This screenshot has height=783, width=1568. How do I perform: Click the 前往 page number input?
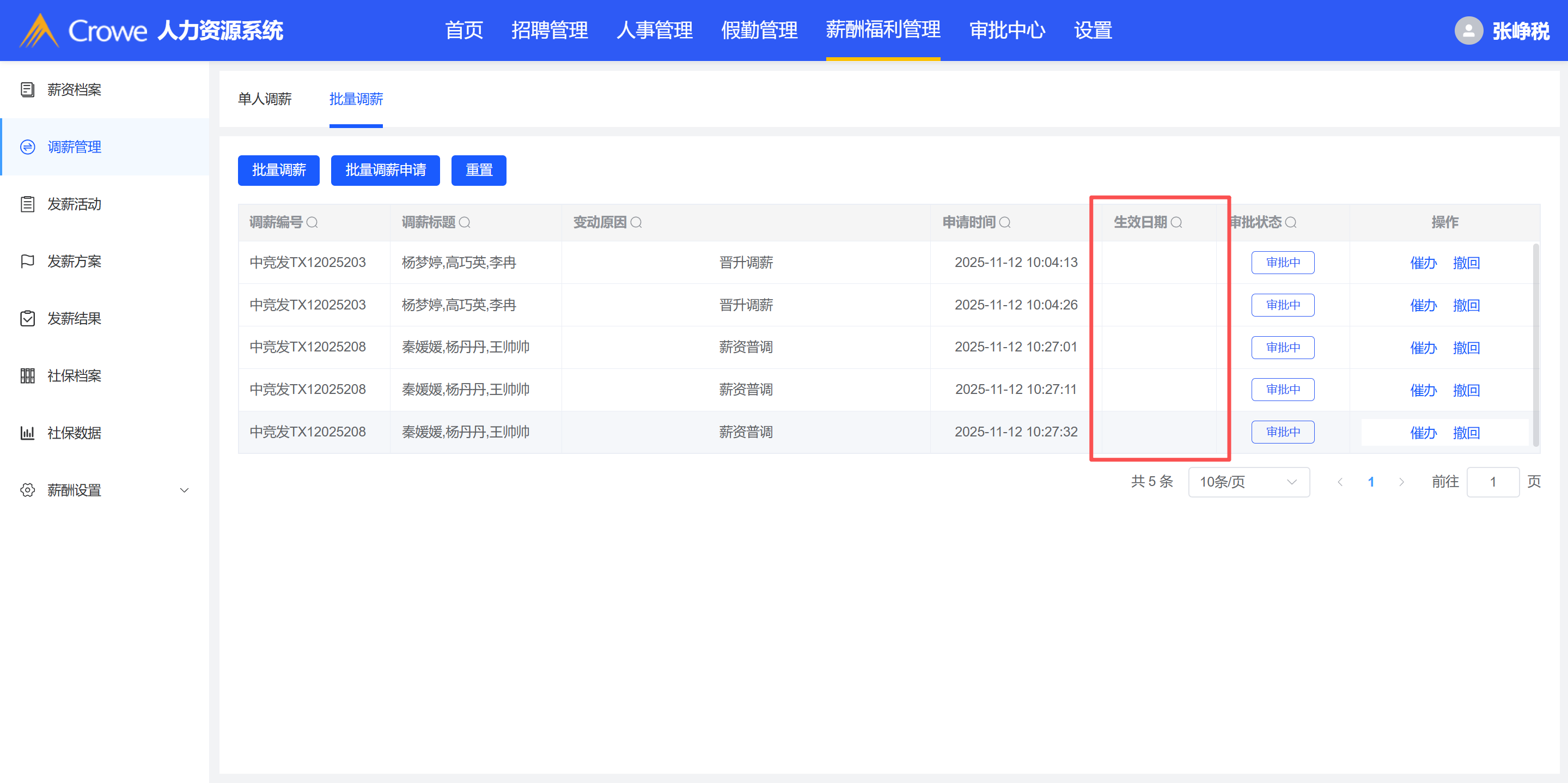(1492, 482)
